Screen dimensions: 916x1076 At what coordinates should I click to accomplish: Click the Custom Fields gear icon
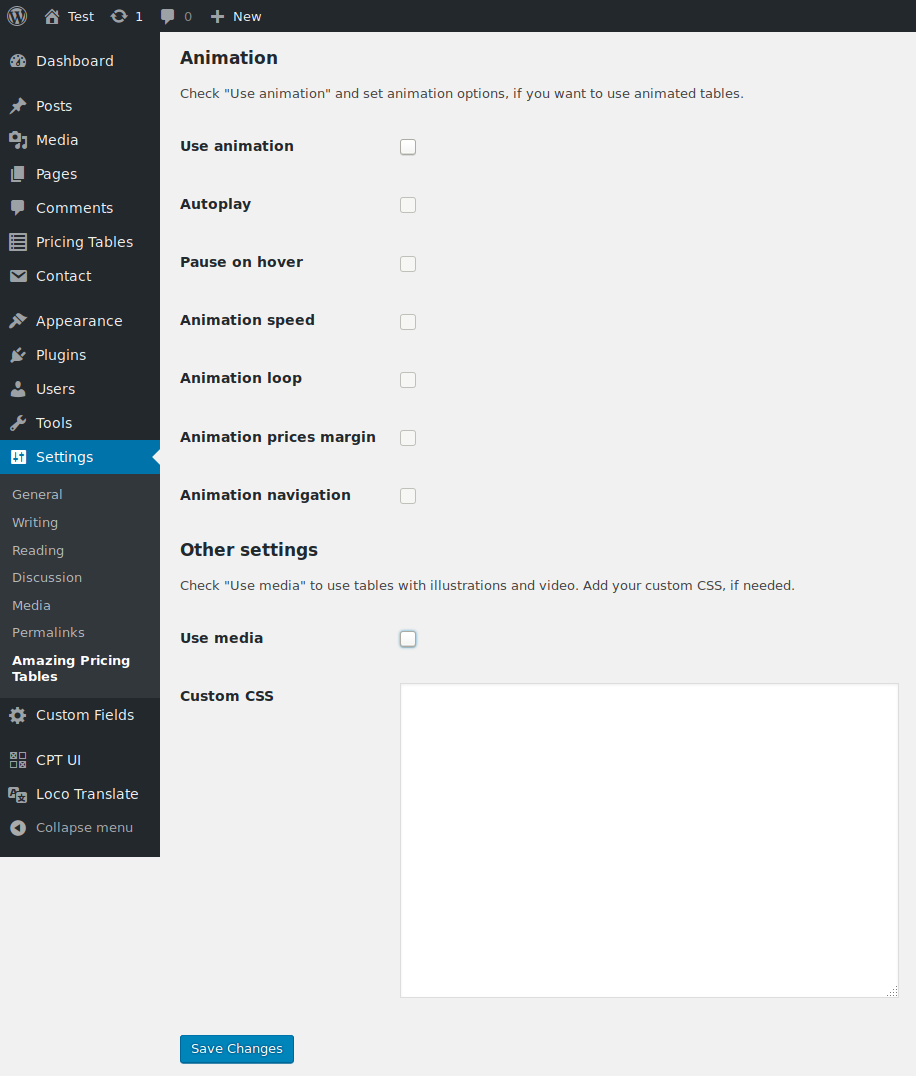click(19, 715)
